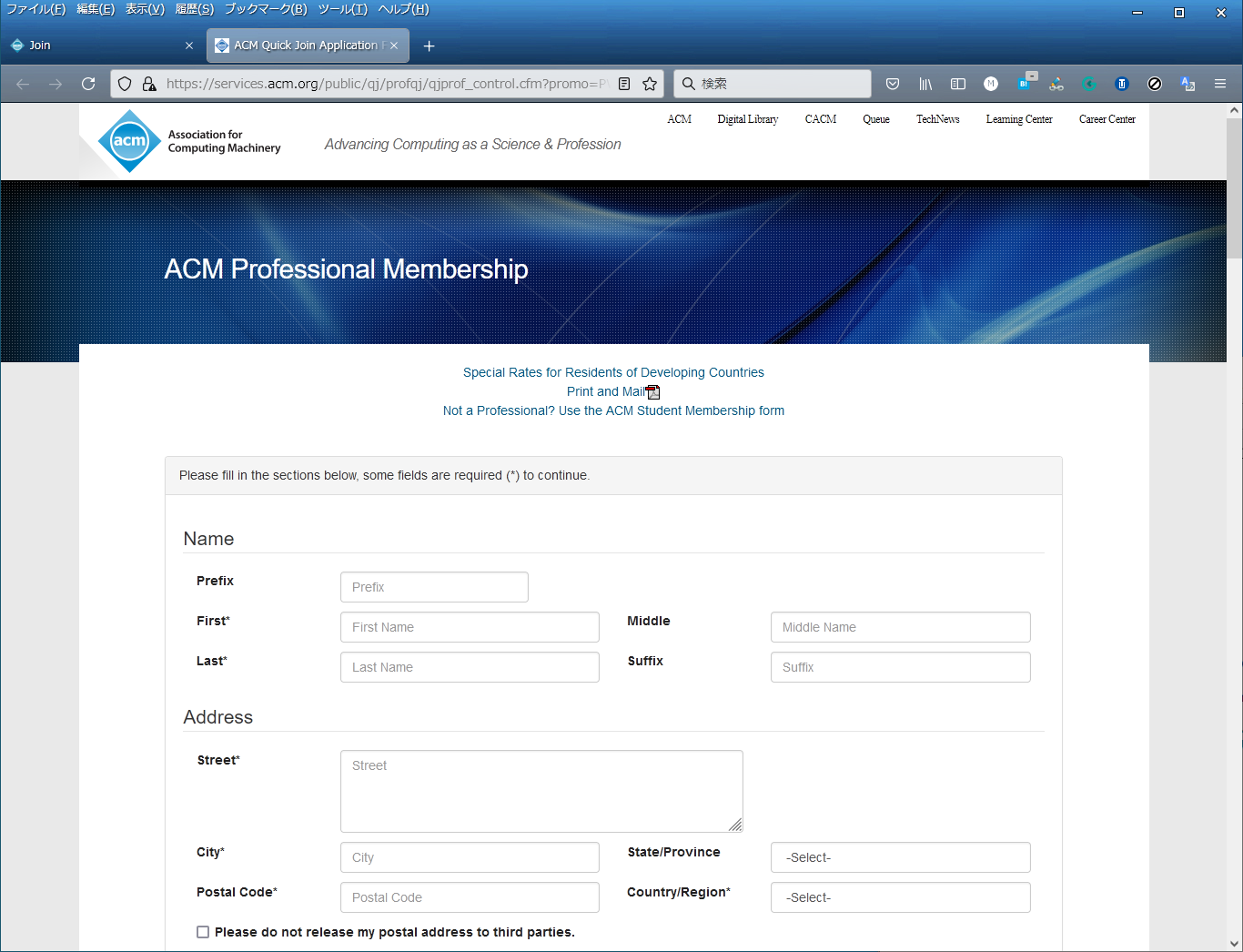Screen dimensions: 1243x952
Task: Open the tracking protection shield icon
Action: click(x=125, y=84)
